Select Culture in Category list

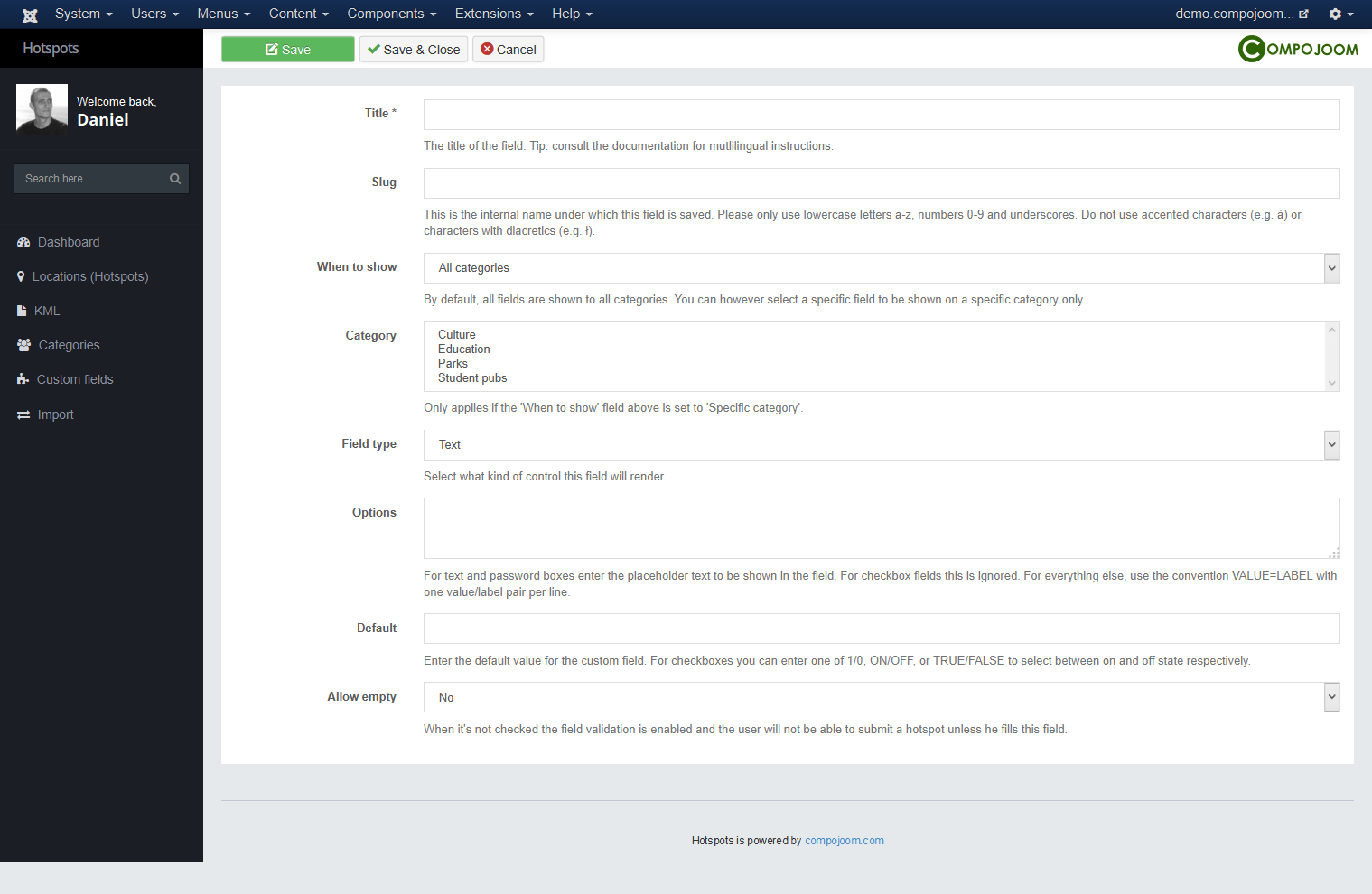click(457, 334)
